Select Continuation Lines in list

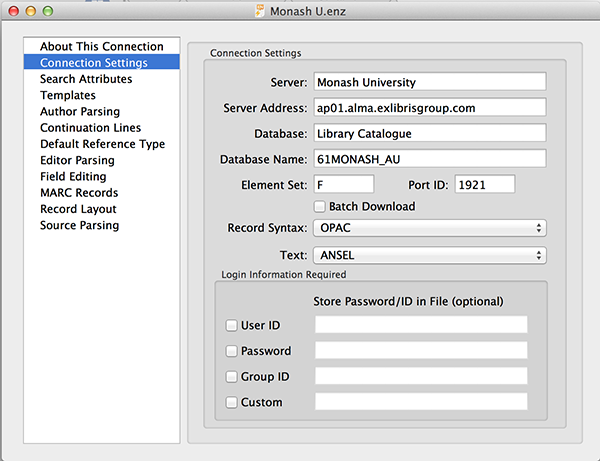(x=101, y=127)
